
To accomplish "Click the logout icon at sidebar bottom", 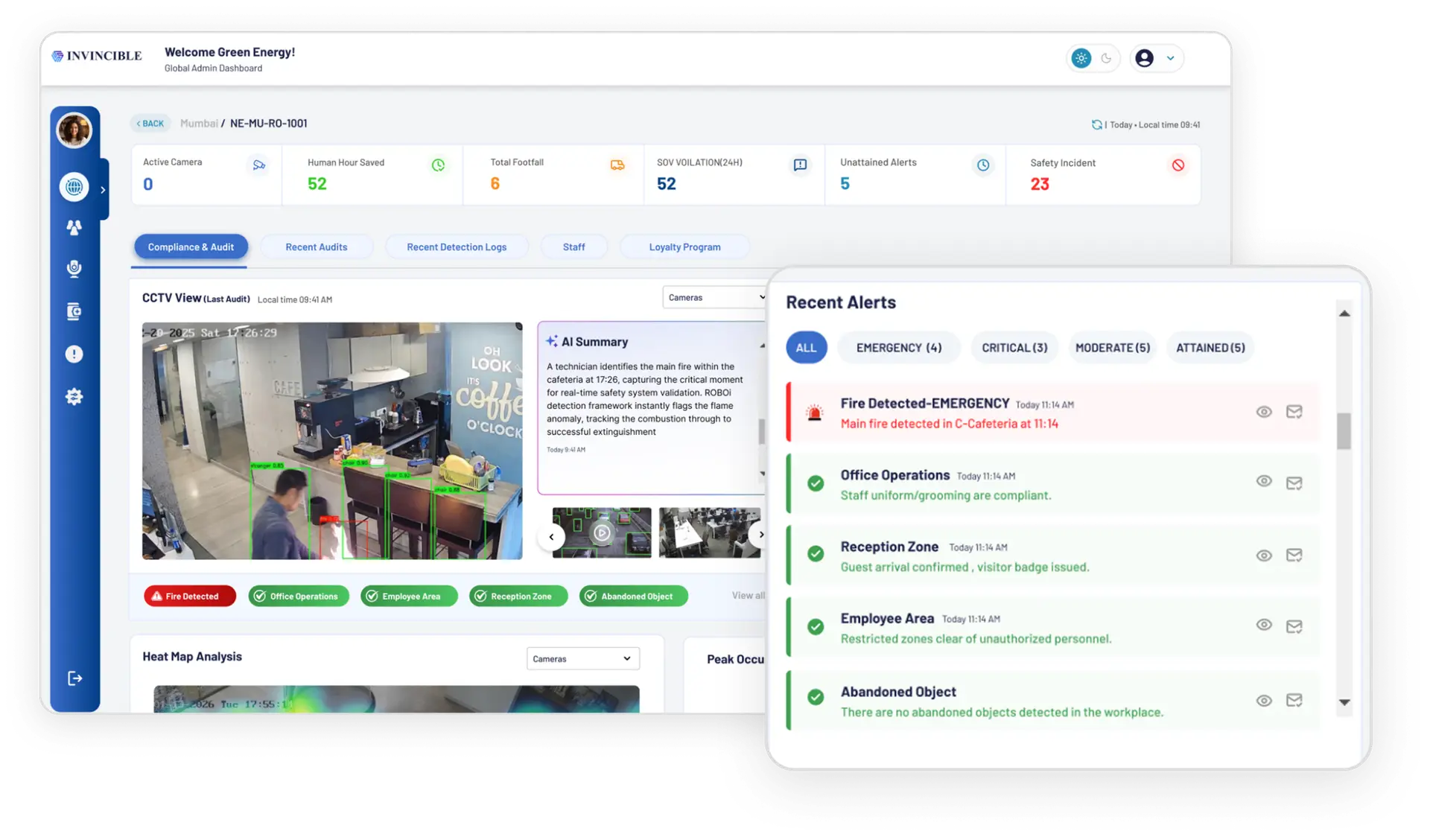I will (x=74, y=678).
